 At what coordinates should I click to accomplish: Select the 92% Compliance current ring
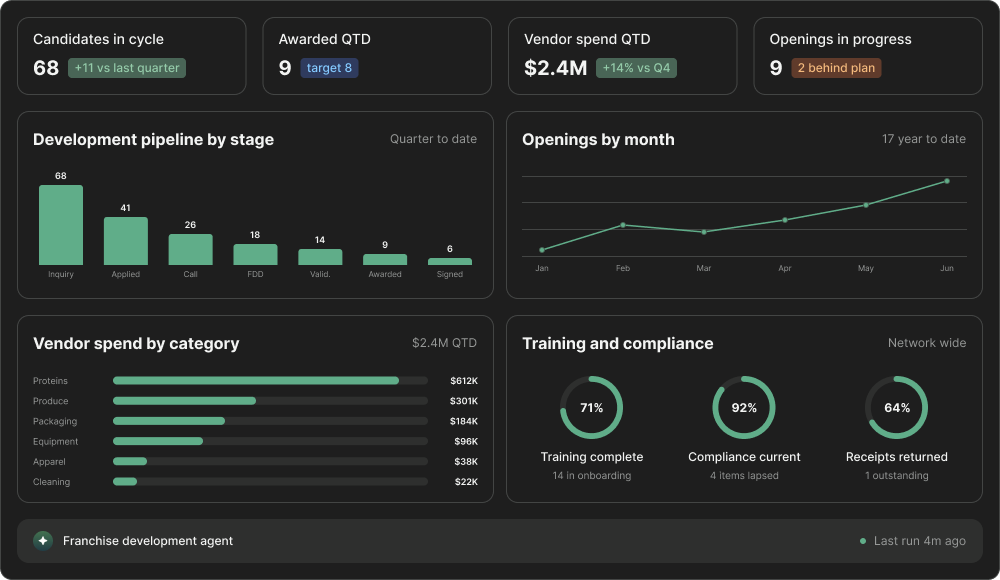pos(744,408)
